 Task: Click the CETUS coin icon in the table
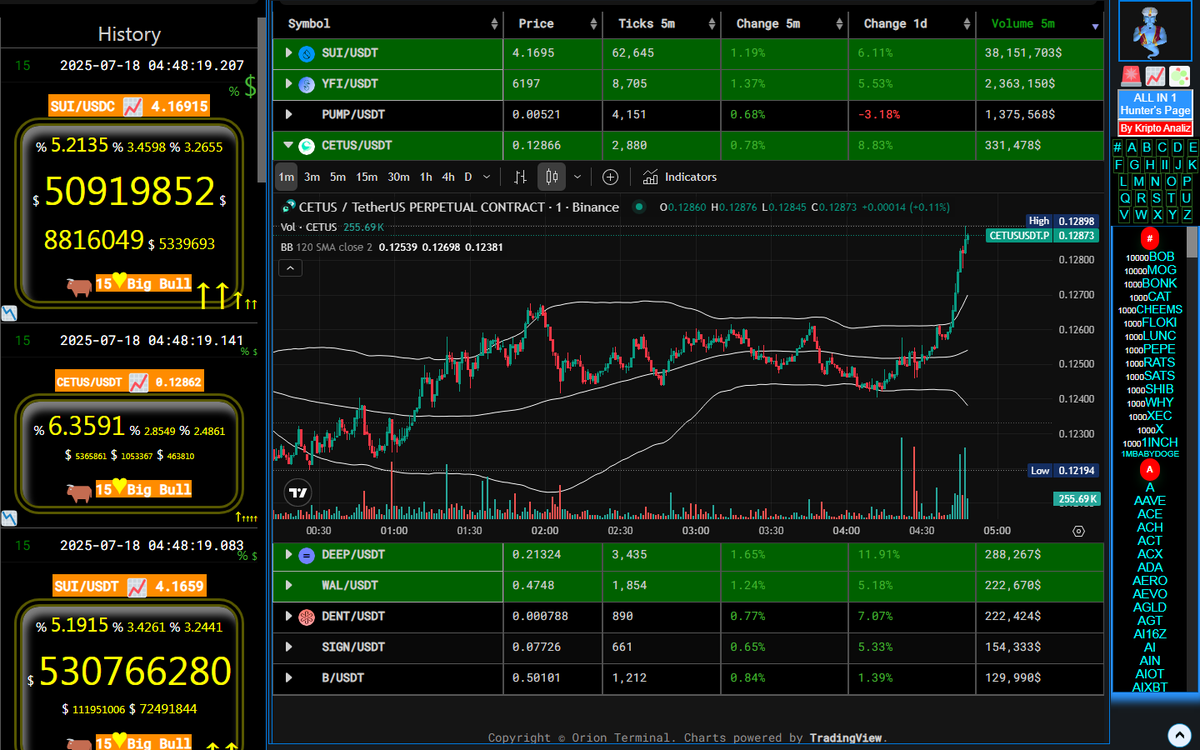pos(307,146)
